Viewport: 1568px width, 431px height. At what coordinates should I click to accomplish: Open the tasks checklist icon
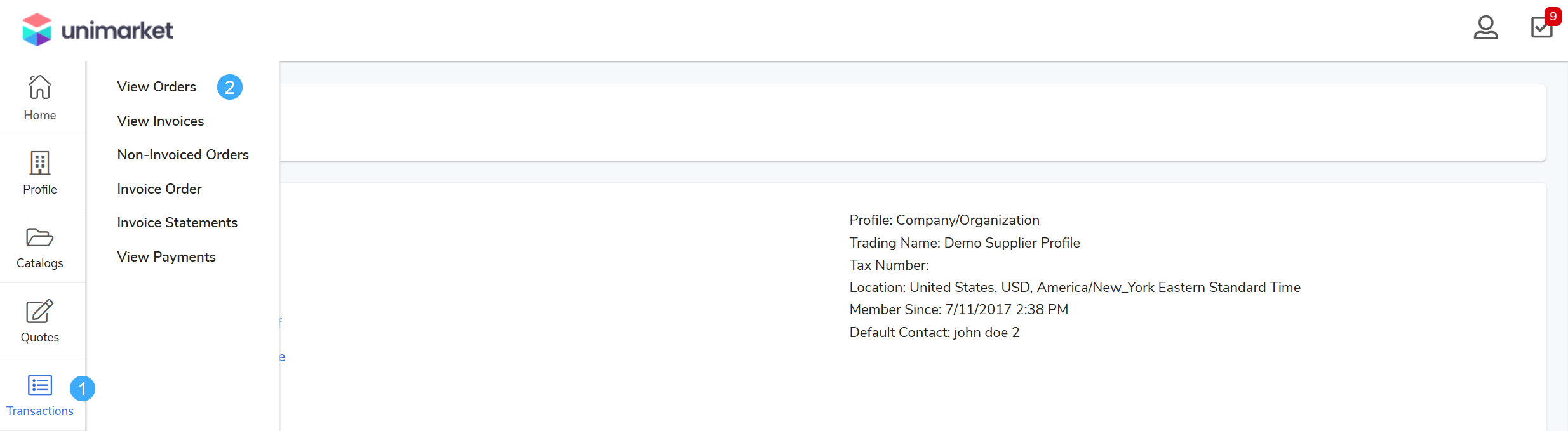pyautogui.click(x=1540, y=29)
